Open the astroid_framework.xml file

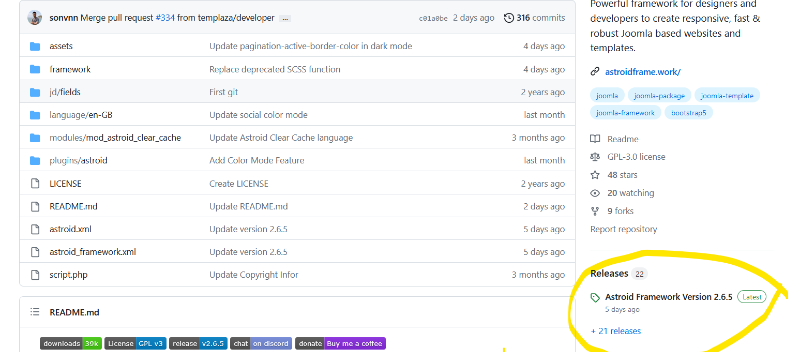coord(92,252)
